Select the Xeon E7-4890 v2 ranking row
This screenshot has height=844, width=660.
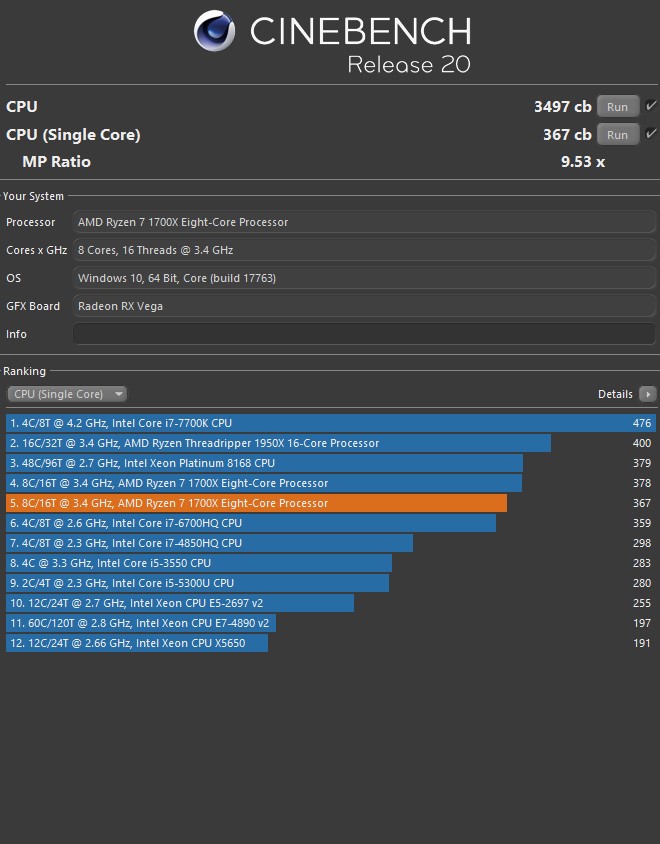pos(331,623)
